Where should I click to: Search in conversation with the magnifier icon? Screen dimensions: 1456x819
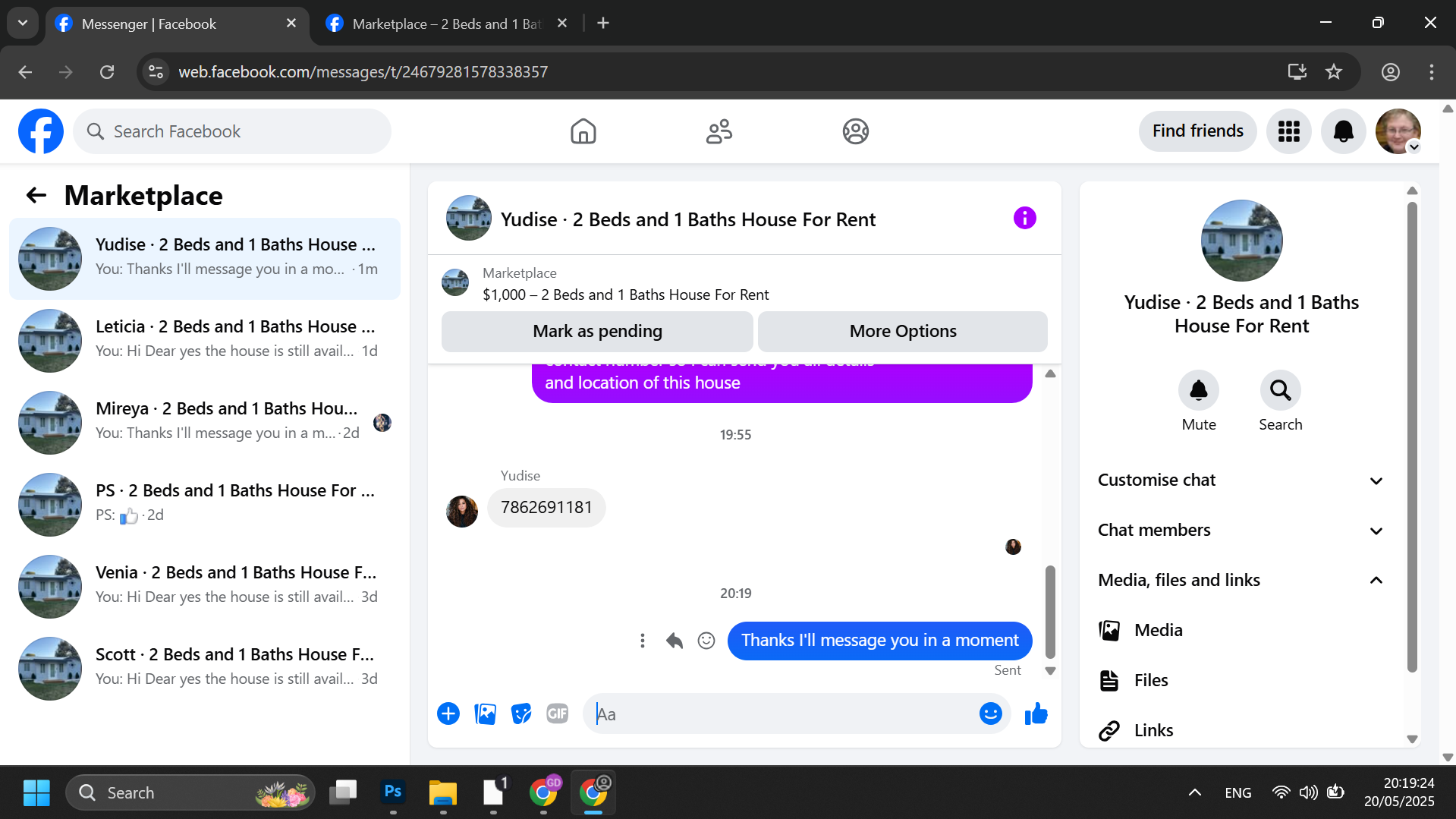pos(1280,390)
